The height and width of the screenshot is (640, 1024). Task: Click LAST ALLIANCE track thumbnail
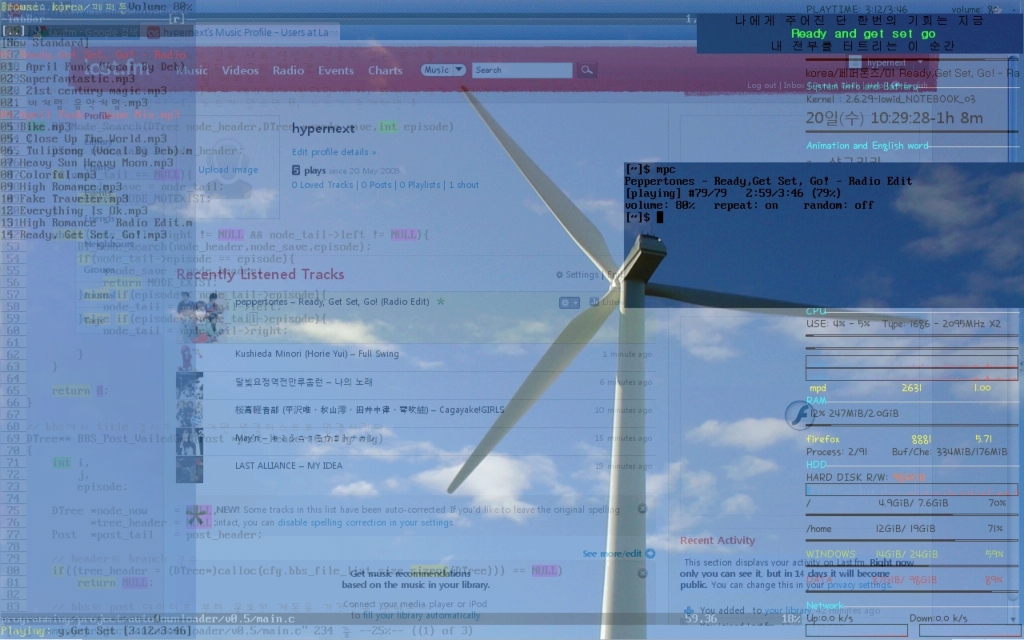coord(189,469)
